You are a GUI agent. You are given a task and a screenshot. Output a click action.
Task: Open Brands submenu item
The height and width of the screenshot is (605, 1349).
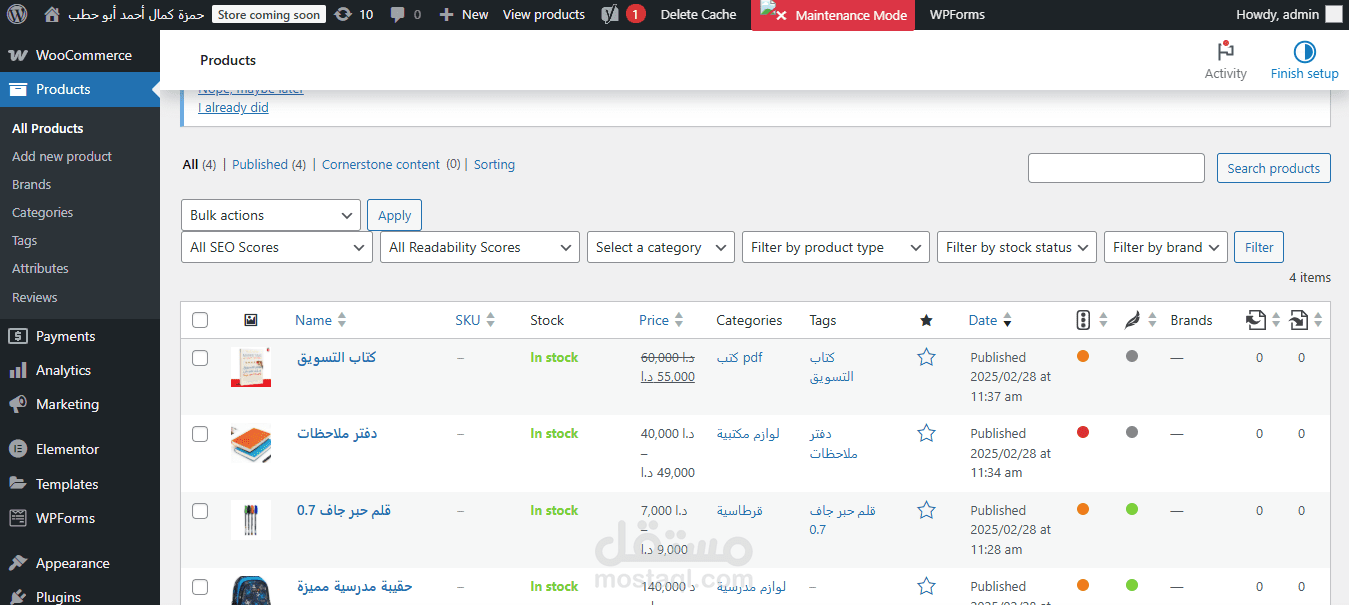pos(31,184)
